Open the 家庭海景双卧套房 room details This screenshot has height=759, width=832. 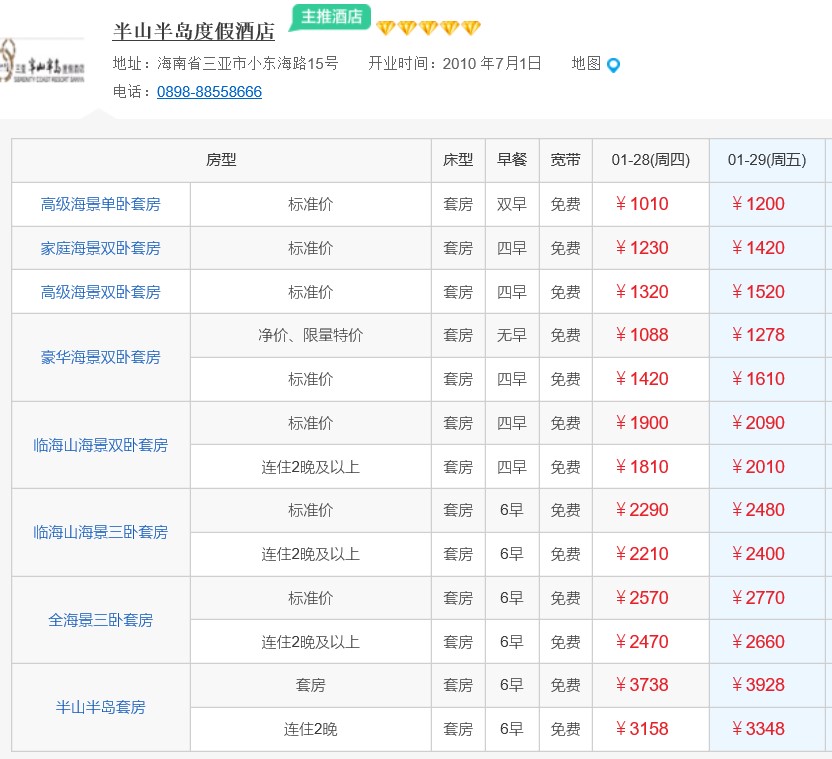tap(100, 248)
